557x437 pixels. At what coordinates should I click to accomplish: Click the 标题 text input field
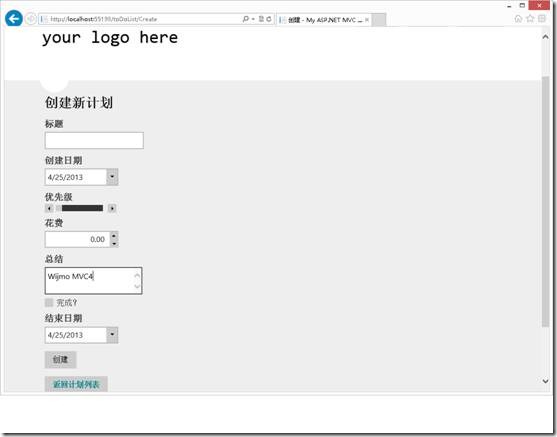coord(94,140)
